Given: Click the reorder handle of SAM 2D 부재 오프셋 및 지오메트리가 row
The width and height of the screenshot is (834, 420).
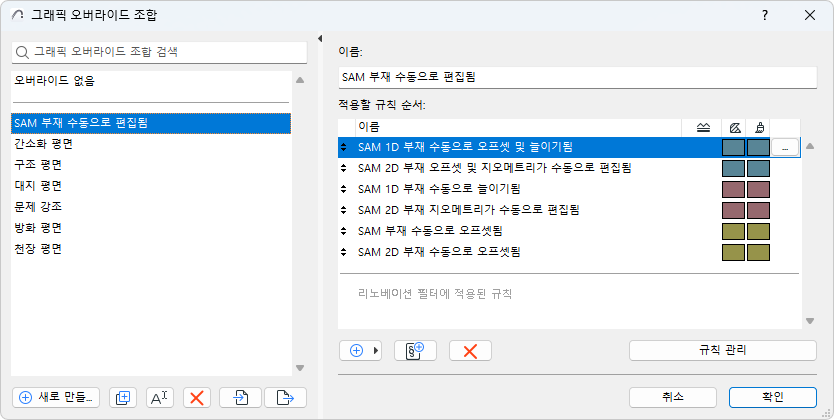Looking at the screenshot, I should [x=344, y=168].
